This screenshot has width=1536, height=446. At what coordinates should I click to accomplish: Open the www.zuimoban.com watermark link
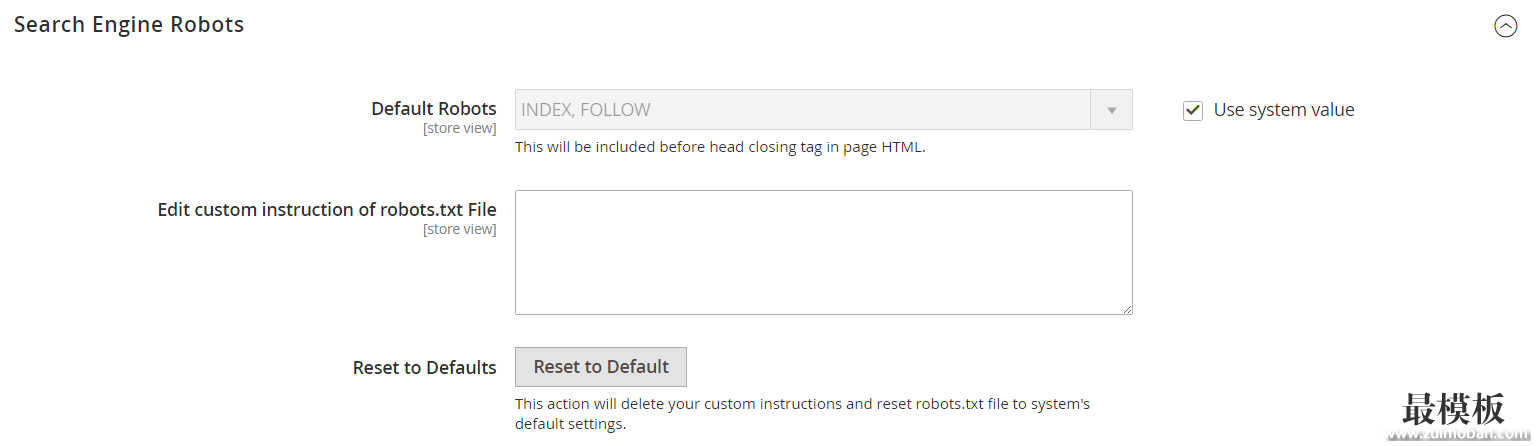tap(1459, 435)
